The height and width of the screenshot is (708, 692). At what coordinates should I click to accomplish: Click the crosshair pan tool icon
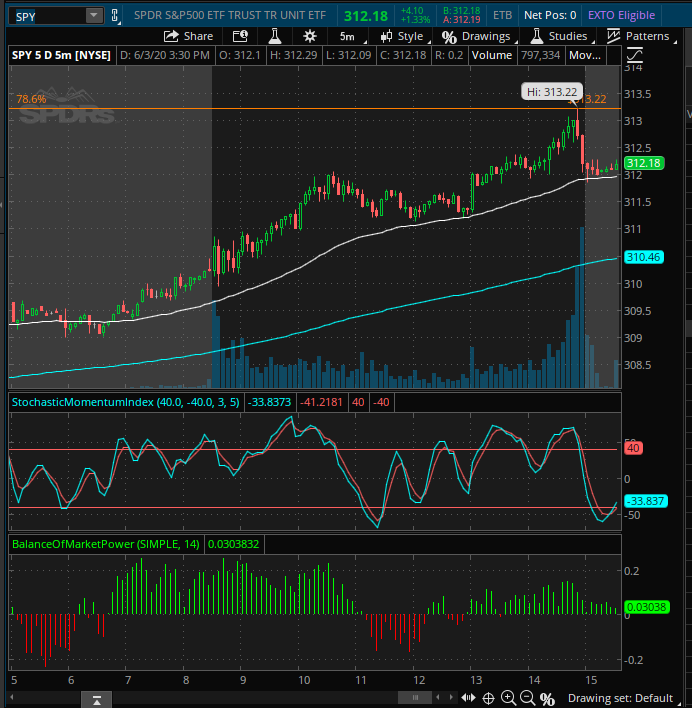(488, 699)
